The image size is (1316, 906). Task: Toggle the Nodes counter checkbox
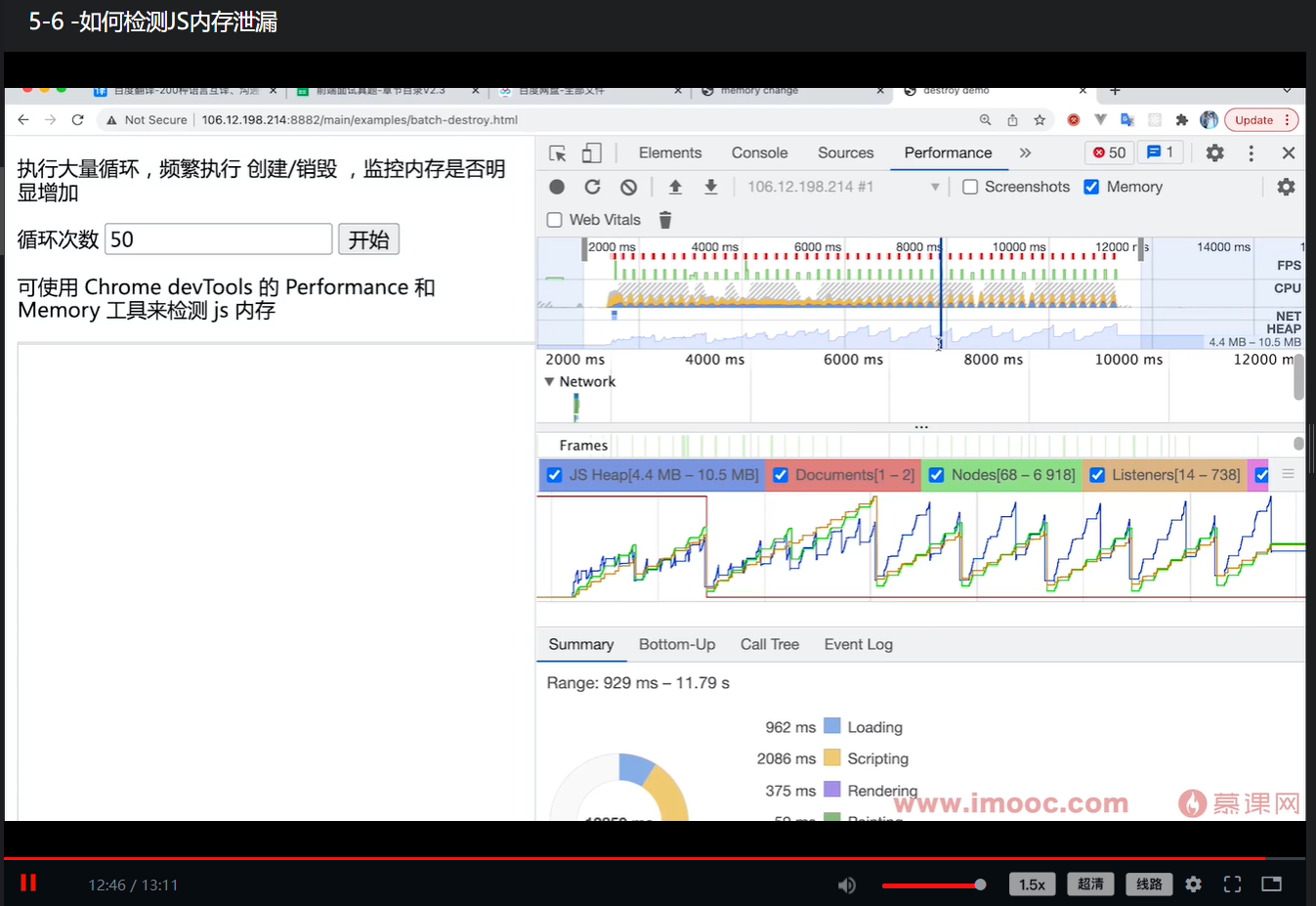pos(936,475)
